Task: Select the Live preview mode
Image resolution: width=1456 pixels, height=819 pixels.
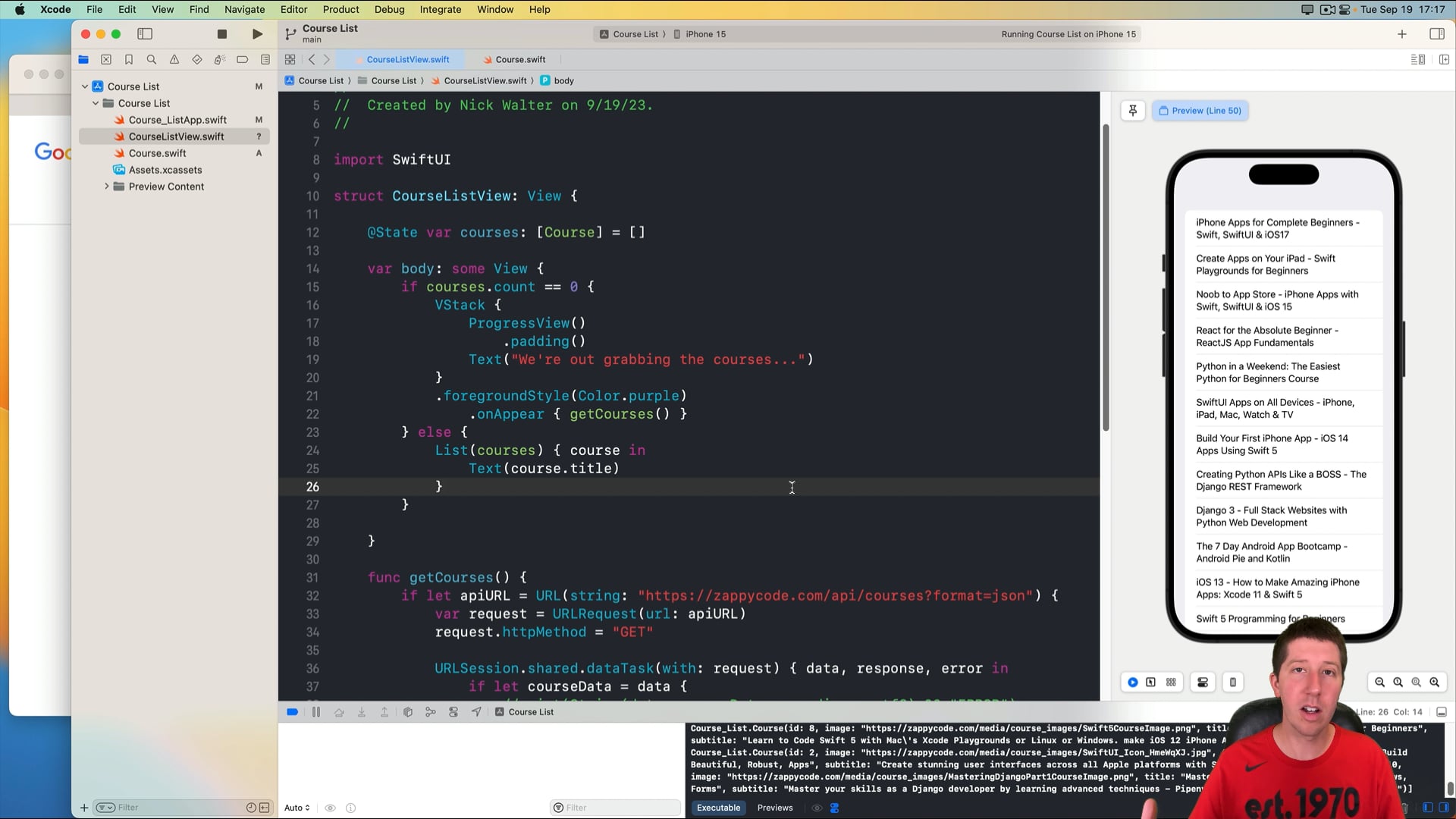Action: (1133, 682)
